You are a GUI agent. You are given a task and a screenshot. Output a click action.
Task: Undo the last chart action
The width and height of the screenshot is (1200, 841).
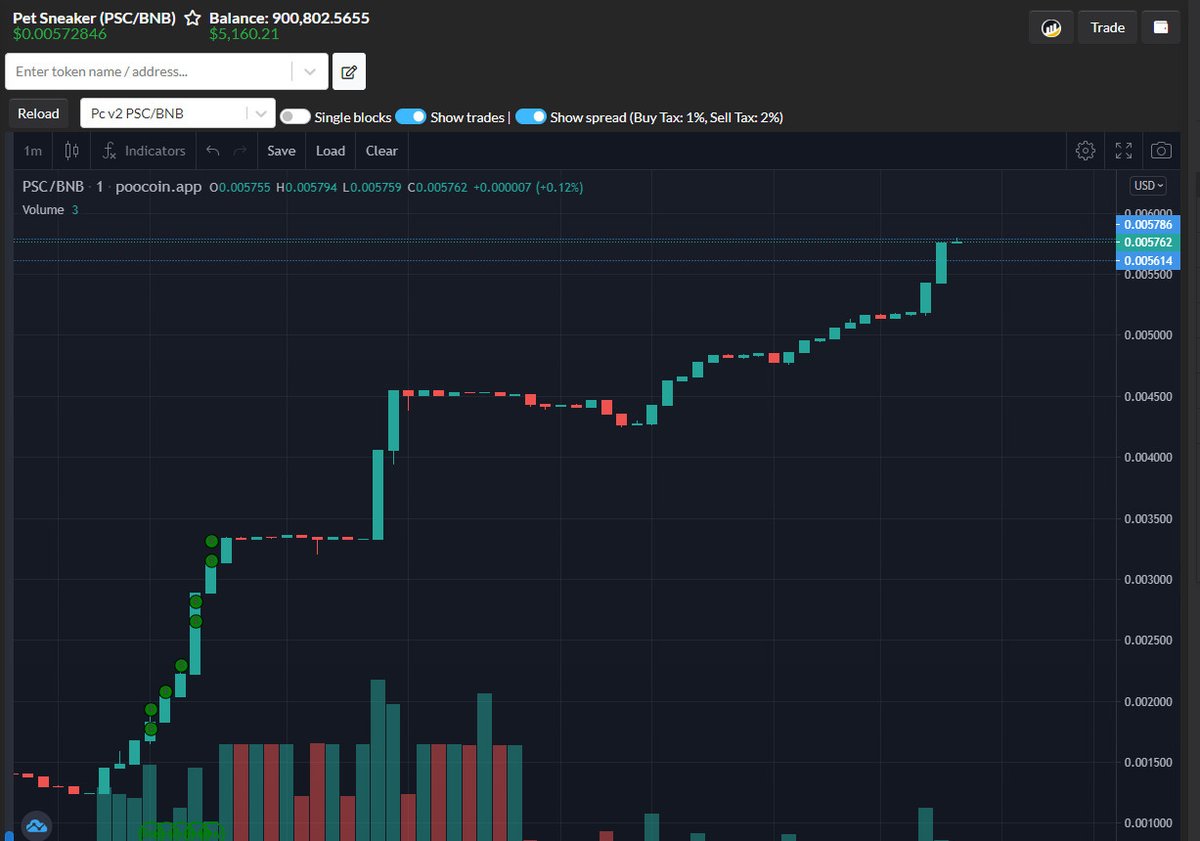click(x=212, y=151)
